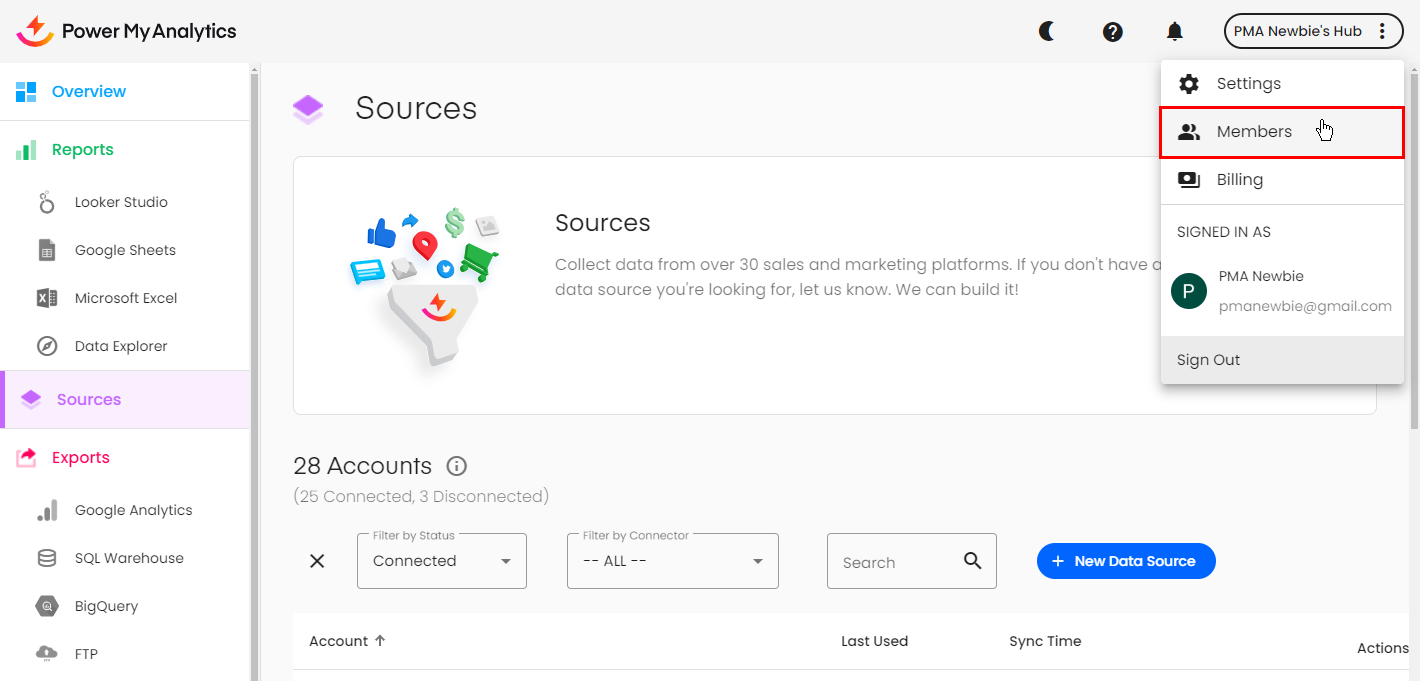
Task: Select Settings from the account menu
Action: (1248, 84)
